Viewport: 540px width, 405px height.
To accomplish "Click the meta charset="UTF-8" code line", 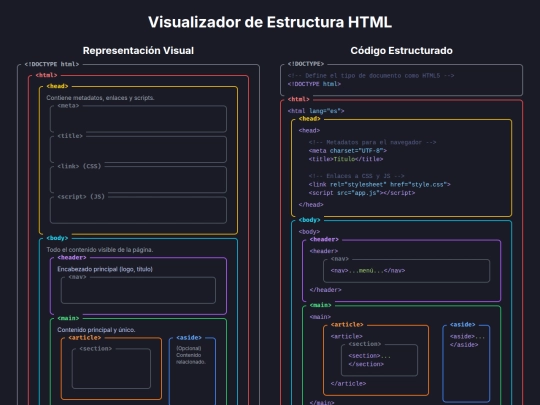I will (347, 151).
